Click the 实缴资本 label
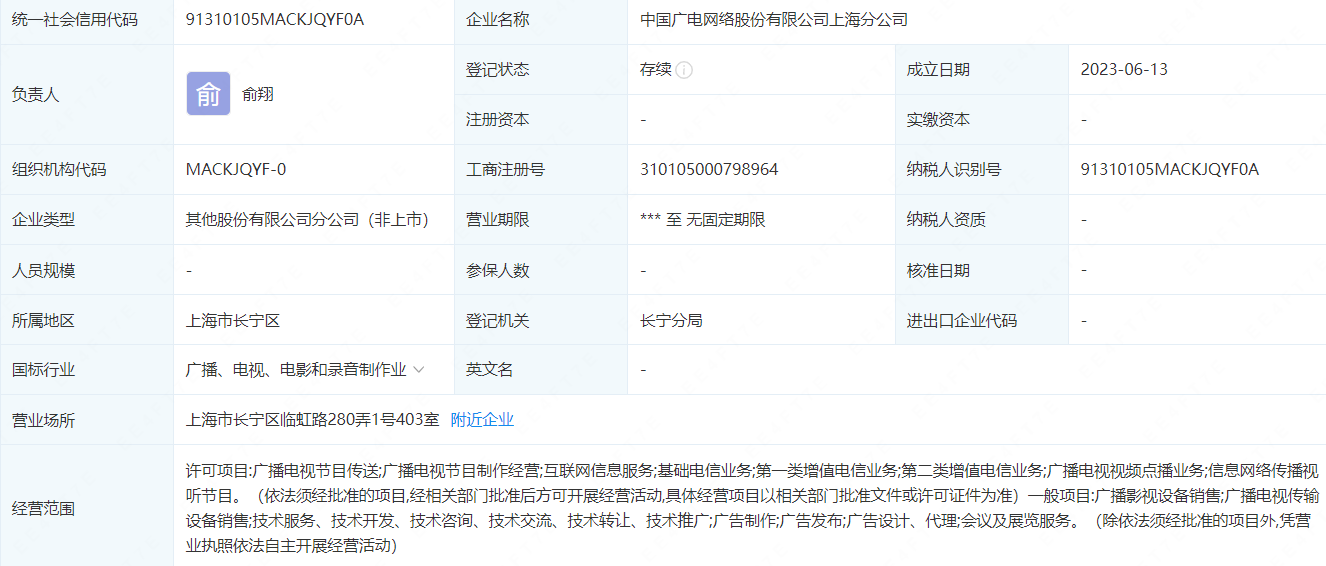This screenshot has height=566, width=1326. (x=938, y=120)
